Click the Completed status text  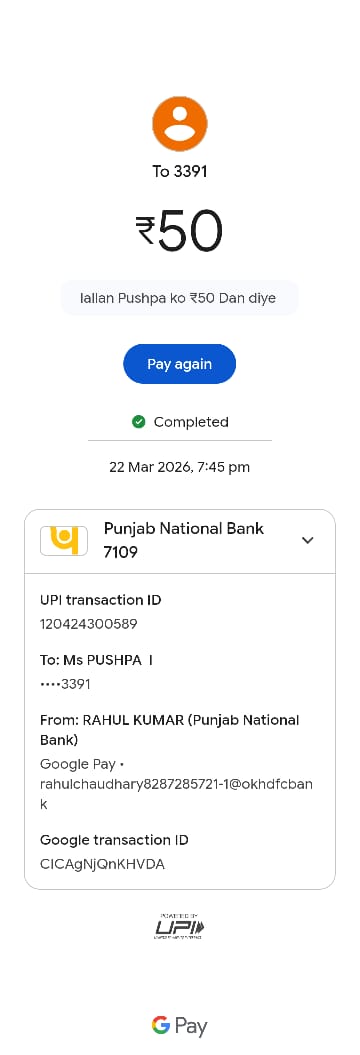tap(191, 422)
